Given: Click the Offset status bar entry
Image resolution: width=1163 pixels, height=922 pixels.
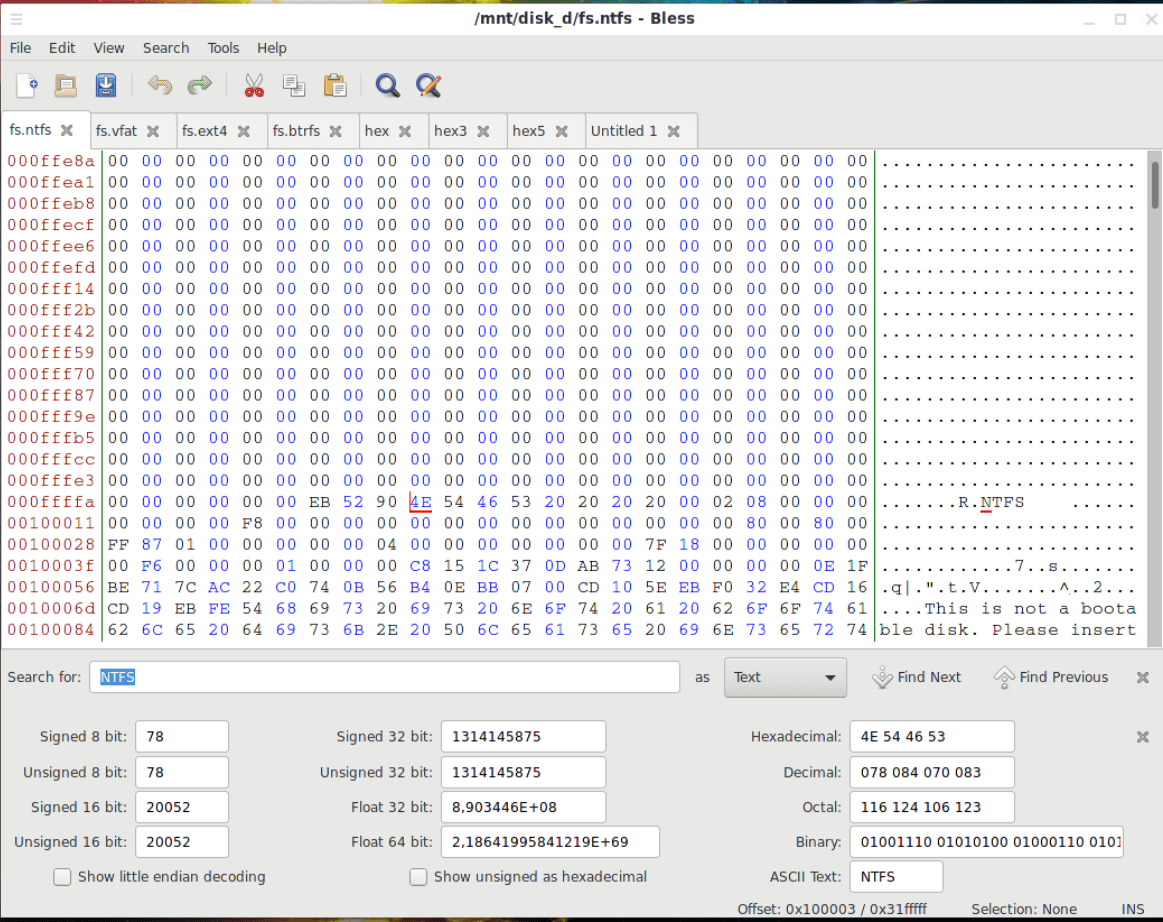Looking at the screenshot, I should coord(831,909).
